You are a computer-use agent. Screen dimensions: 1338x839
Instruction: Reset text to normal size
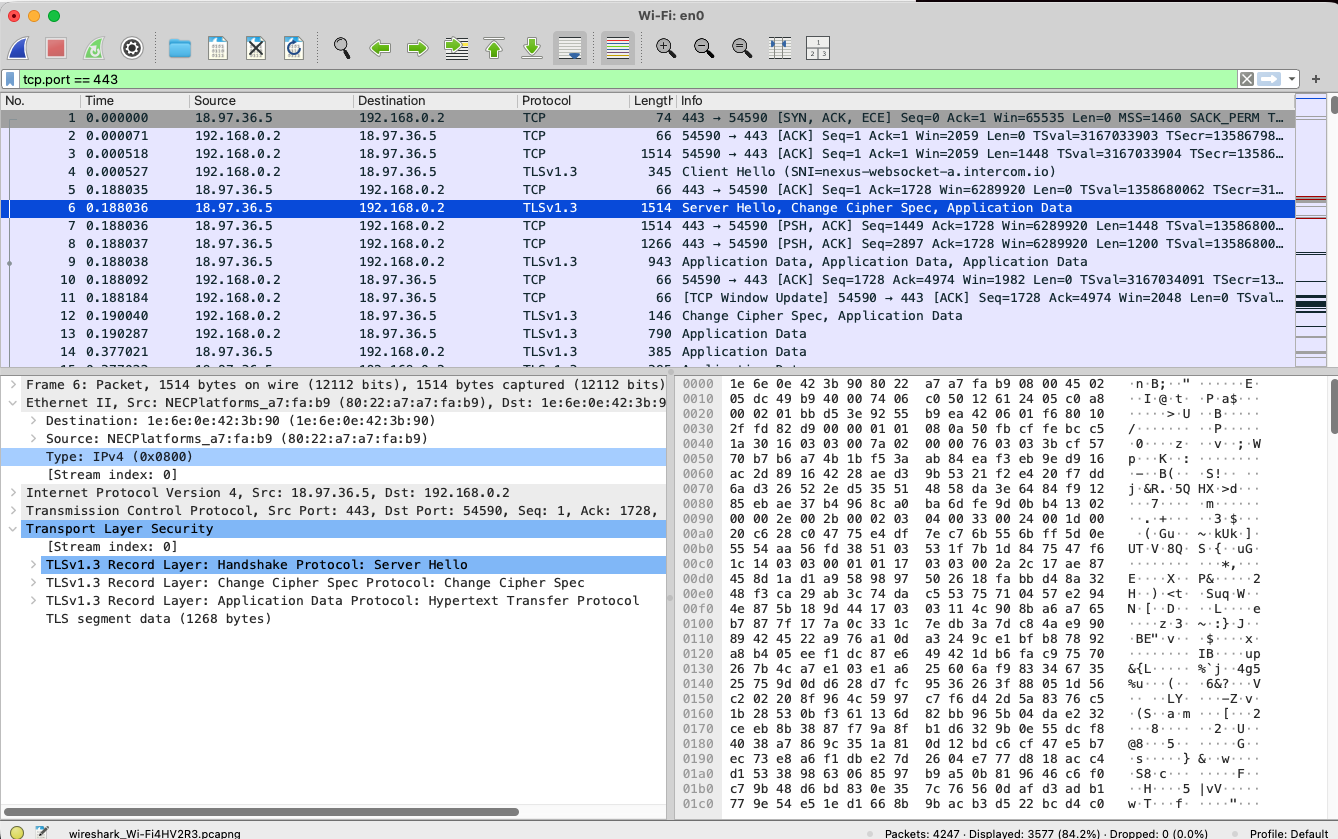click(742, 48)
